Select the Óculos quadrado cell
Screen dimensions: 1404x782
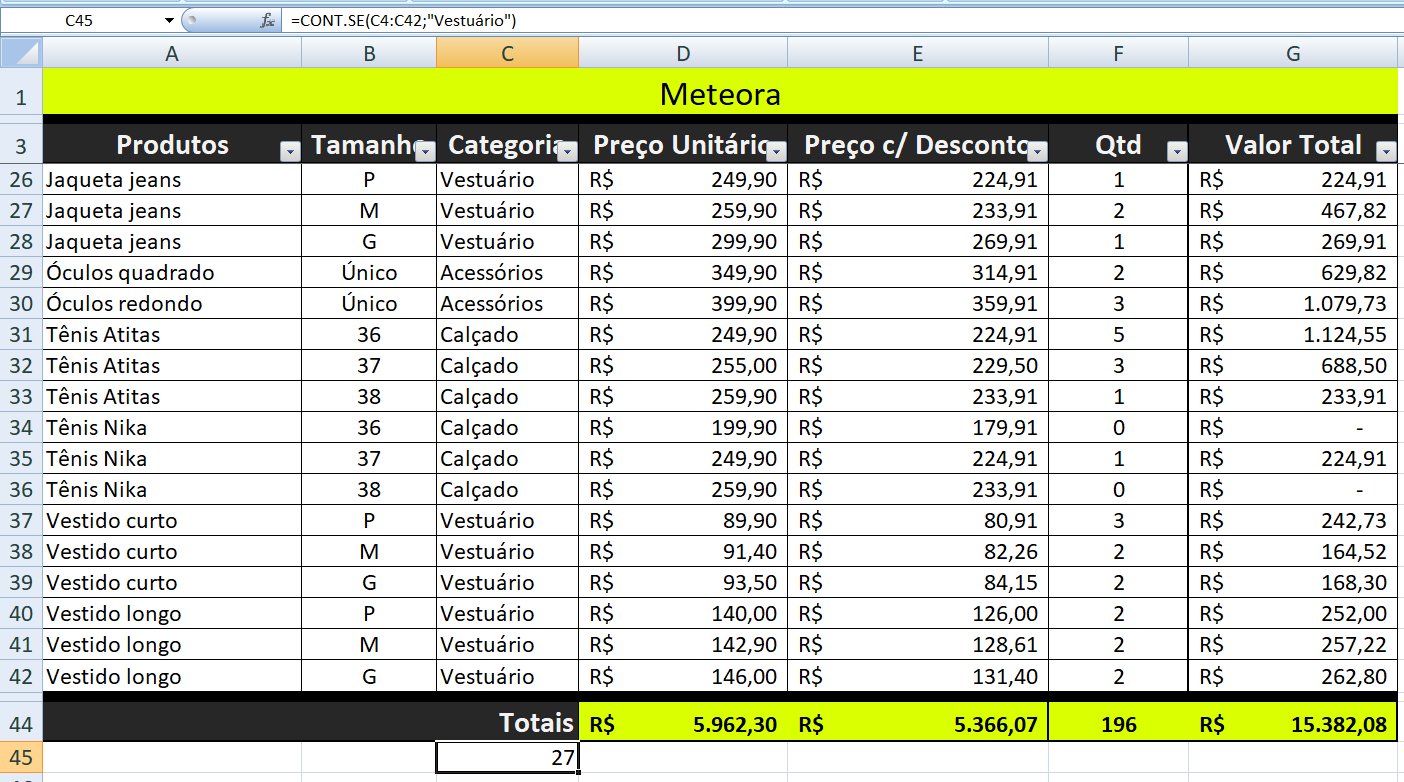coord(172,273)
